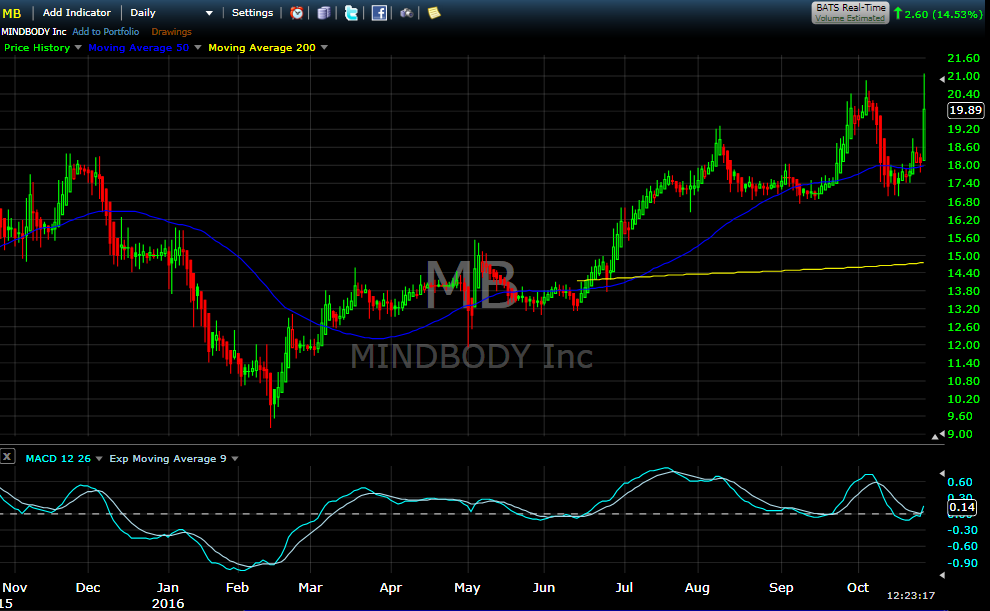The width and height of the screenshot is (990, 611).
Task: Share chart via Facebook icon
Action: [379, 13]
